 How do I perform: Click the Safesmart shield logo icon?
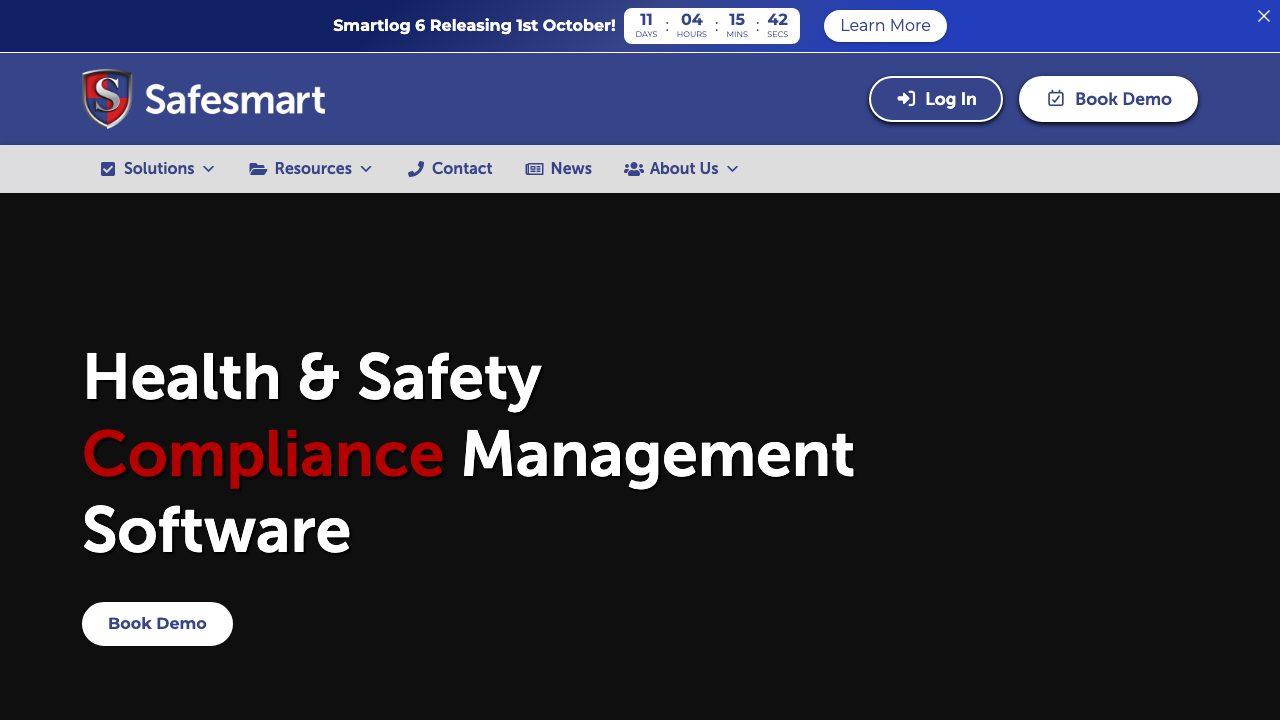[107, 99]
